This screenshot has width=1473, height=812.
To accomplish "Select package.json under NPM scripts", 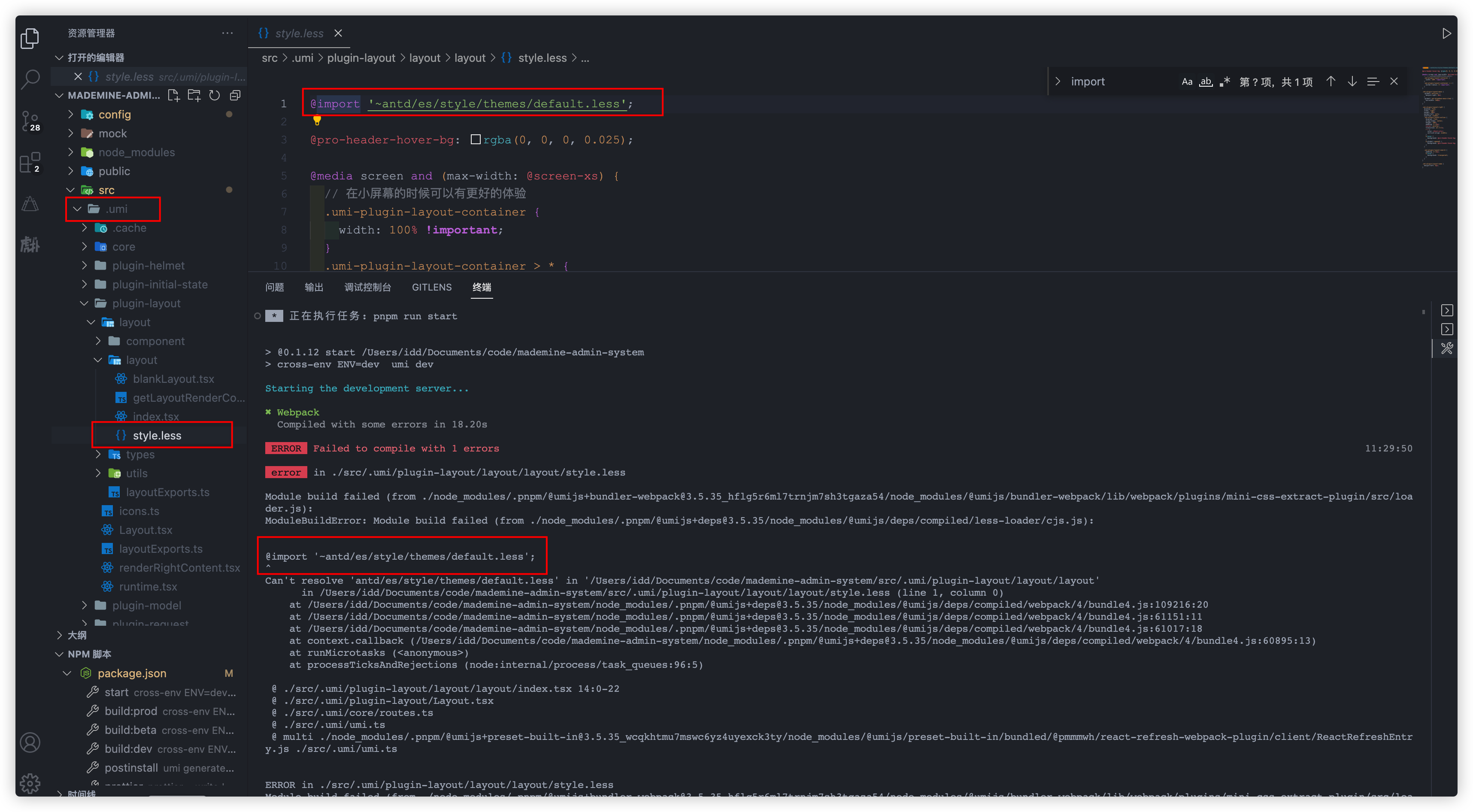I will click(x=131, y=674).
